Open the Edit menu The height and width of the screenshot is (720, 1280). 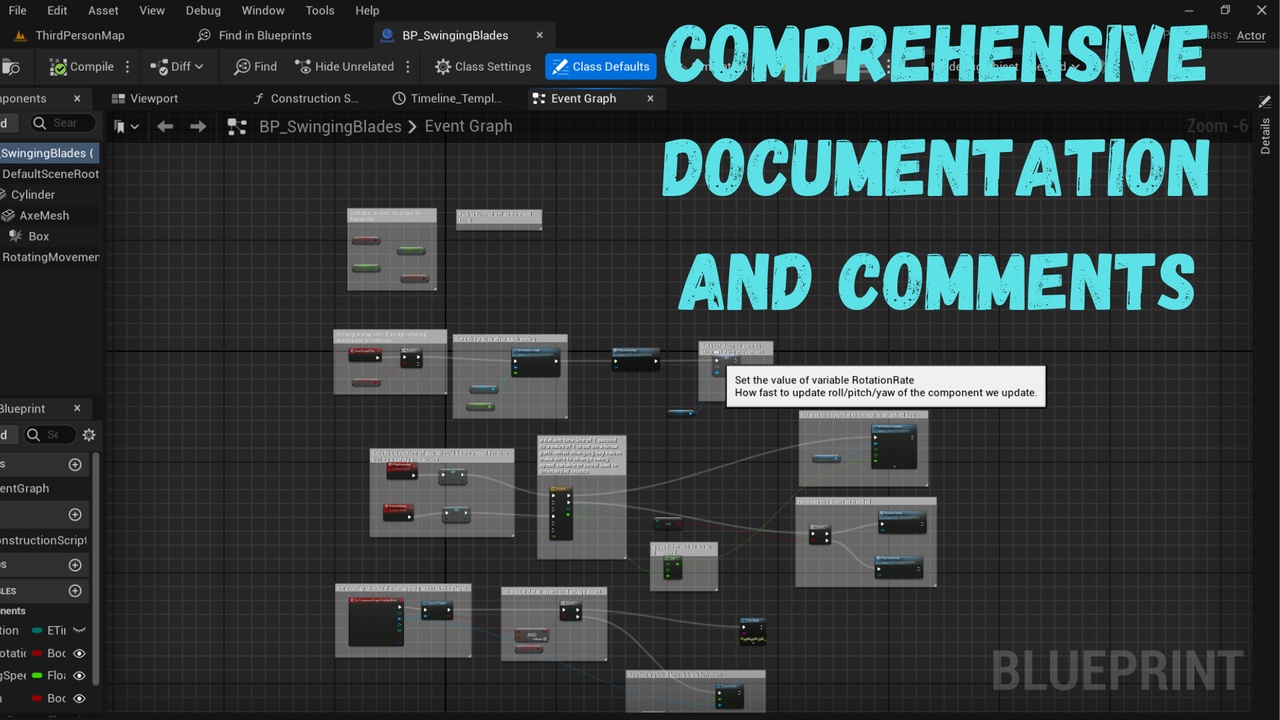(57, 10)
